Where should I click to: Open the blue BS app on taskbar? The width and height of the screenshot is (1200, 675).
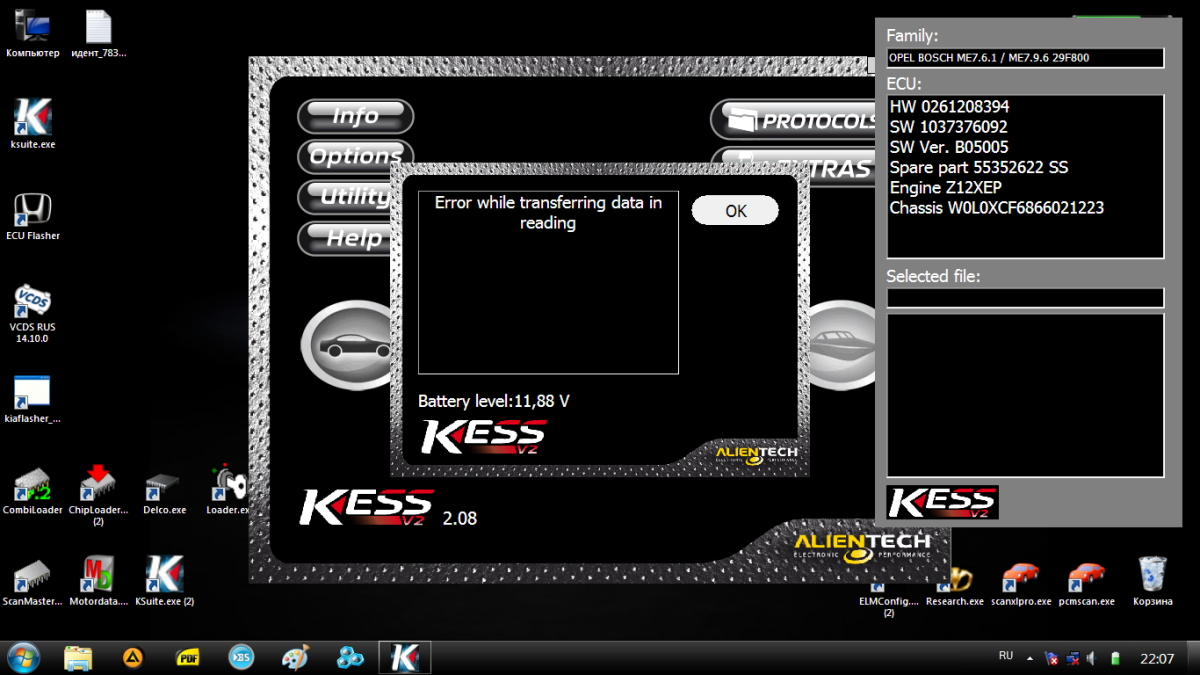tap(241, 657)
